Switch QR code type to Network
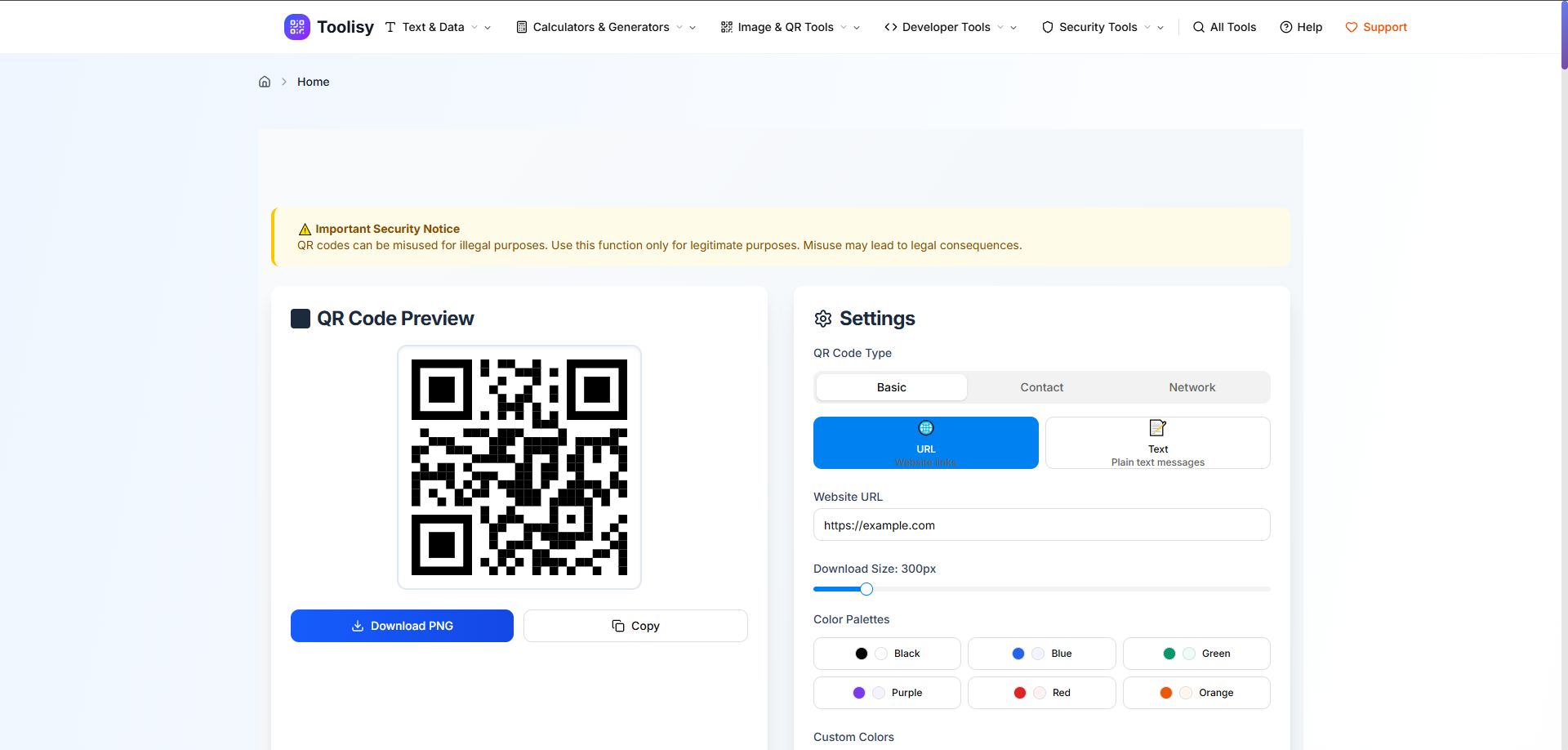The height and width of the screenshot is (750, 1568). click(1192, 387)
